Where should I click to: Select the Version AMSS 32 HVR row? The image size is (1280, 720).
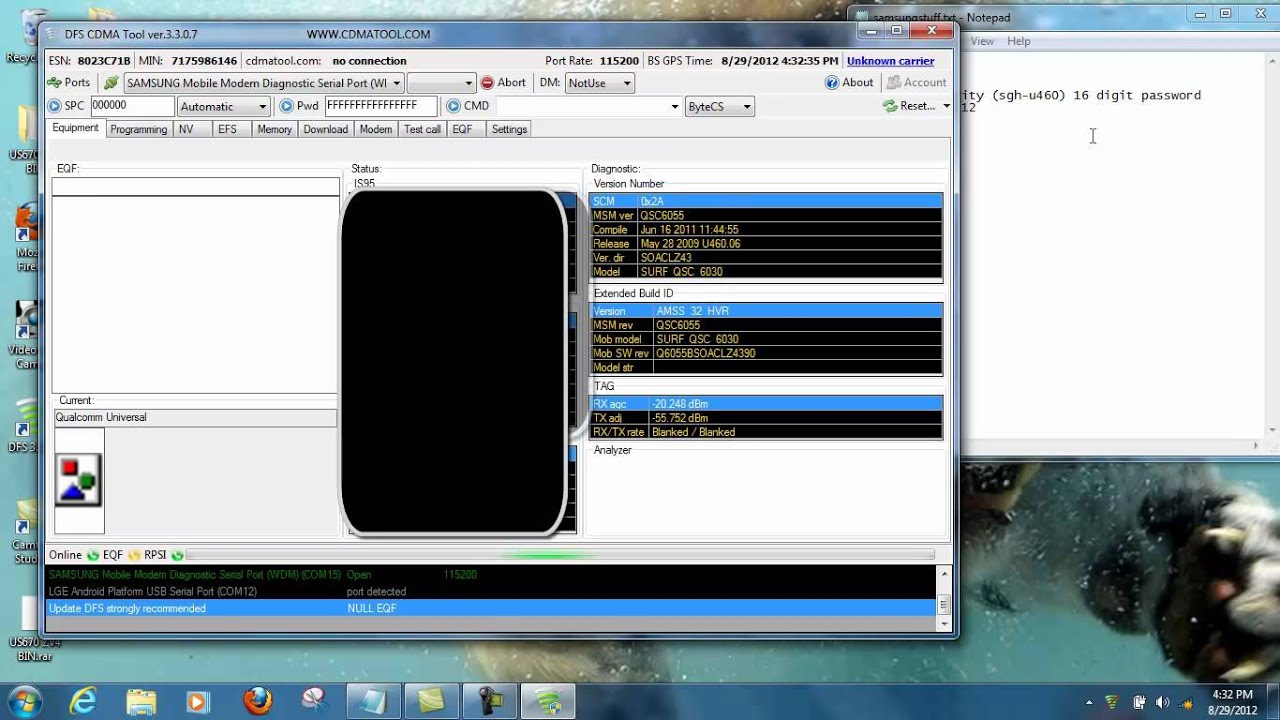(x=766, y=311)
